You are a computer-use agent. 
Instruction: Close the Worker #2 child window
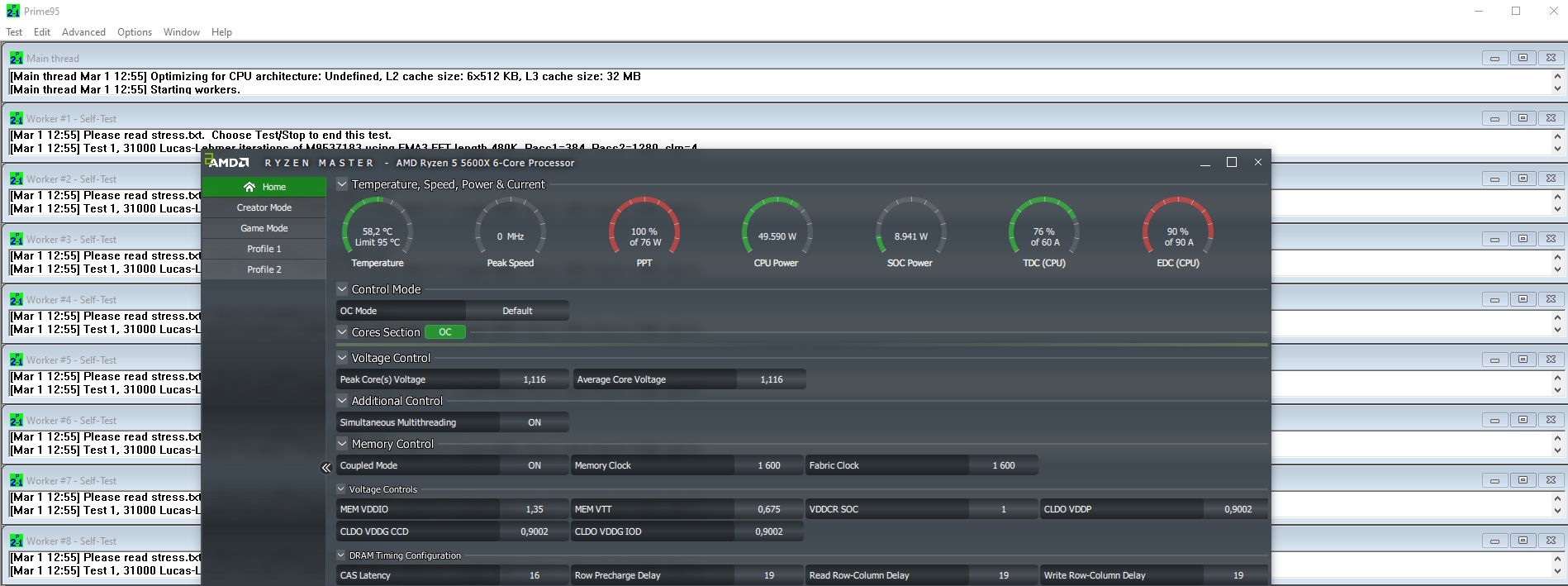[1551, 179]
